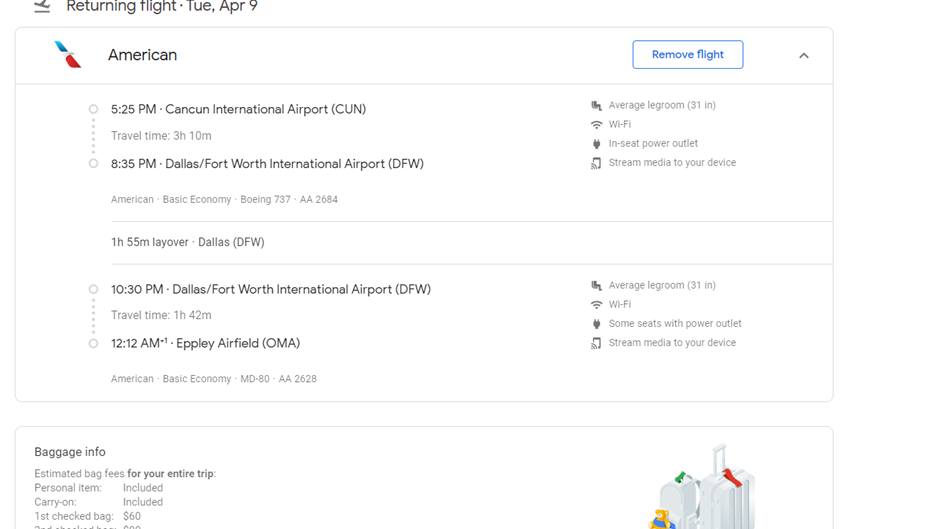The width and height of the screenshot is (937, 529).
Task: Click the 8:35 PM Dallas/Fort Worth arrival line
Action: tap(267, 164)
